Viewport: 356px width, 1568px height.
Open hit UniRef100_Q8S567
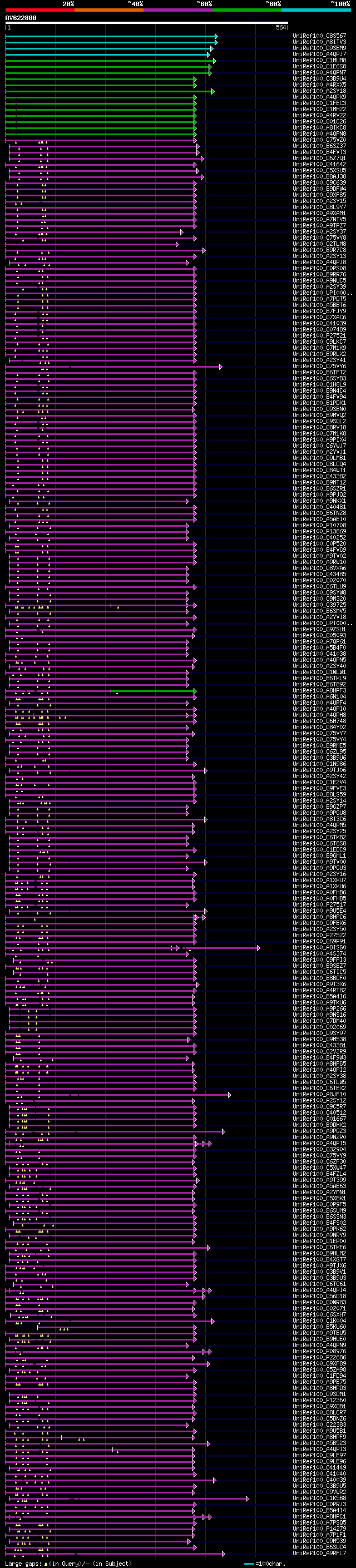(319, 36)
